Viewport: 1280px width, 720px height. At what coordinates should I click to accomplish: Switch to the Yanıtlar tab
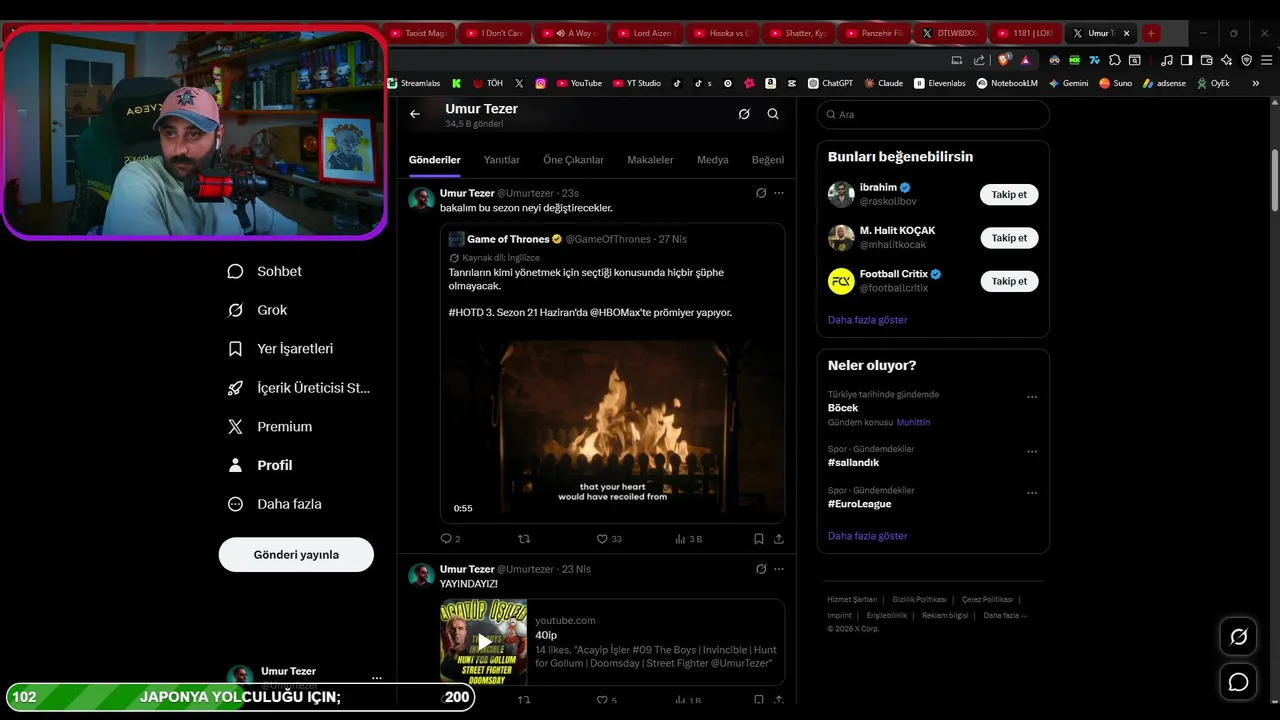click(502, 160)
